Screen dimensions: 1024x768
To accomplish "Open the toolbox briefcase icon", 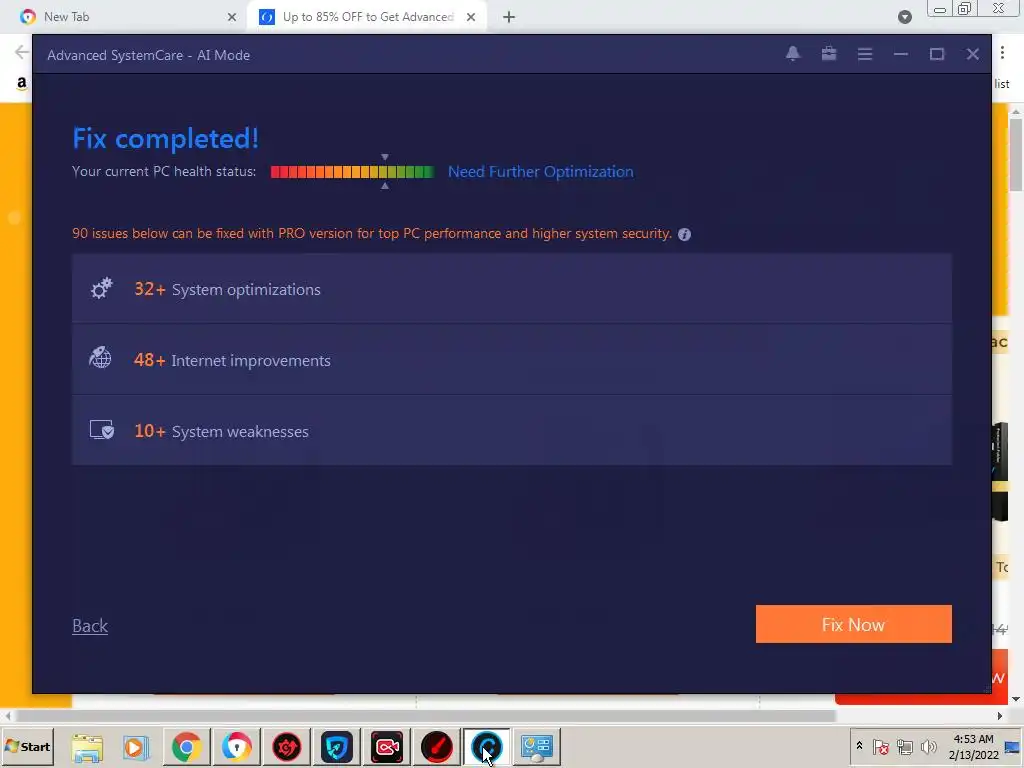I will pyautogui.click(x=829, y=54).
